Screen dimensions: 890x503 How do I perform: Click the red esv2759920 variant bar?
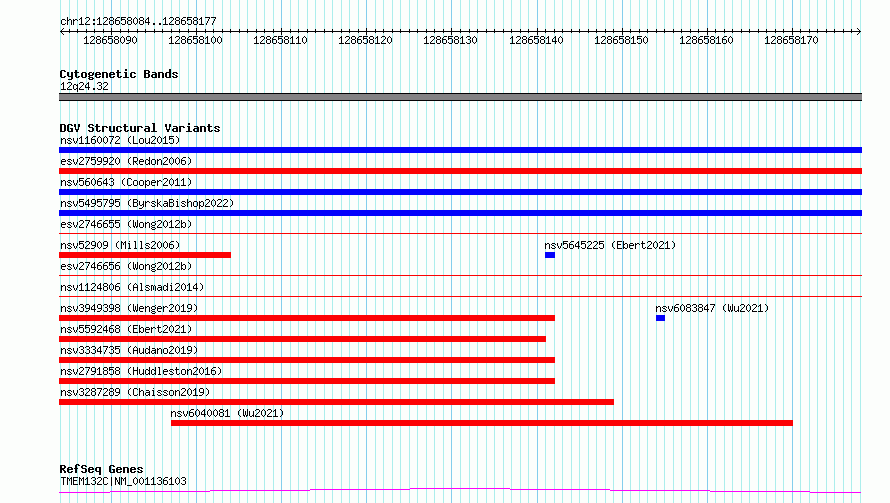[x=460, y=171]
